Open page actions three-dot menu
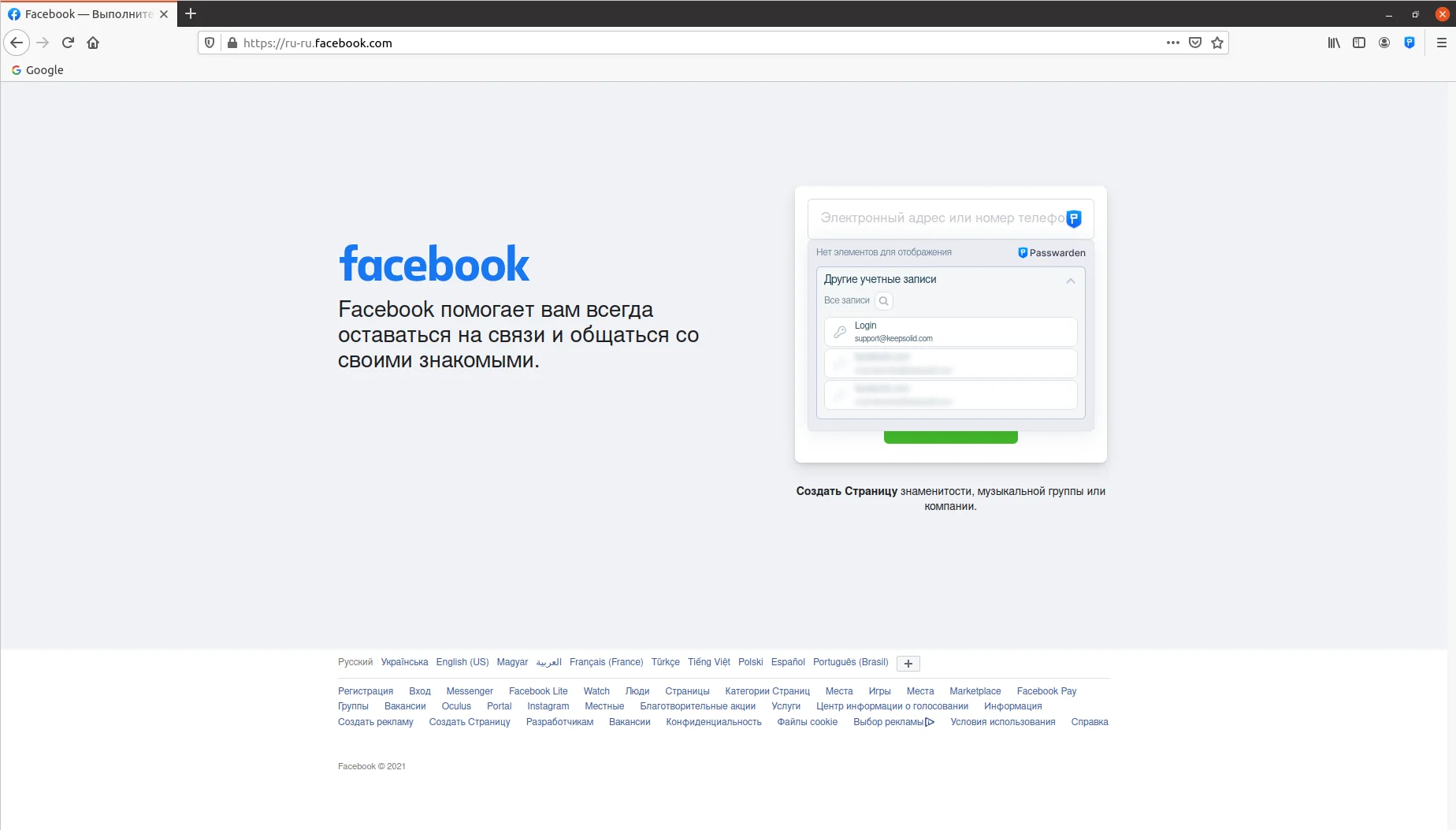The height and width of the screenshot is (830, 1456). [1173, 43]
